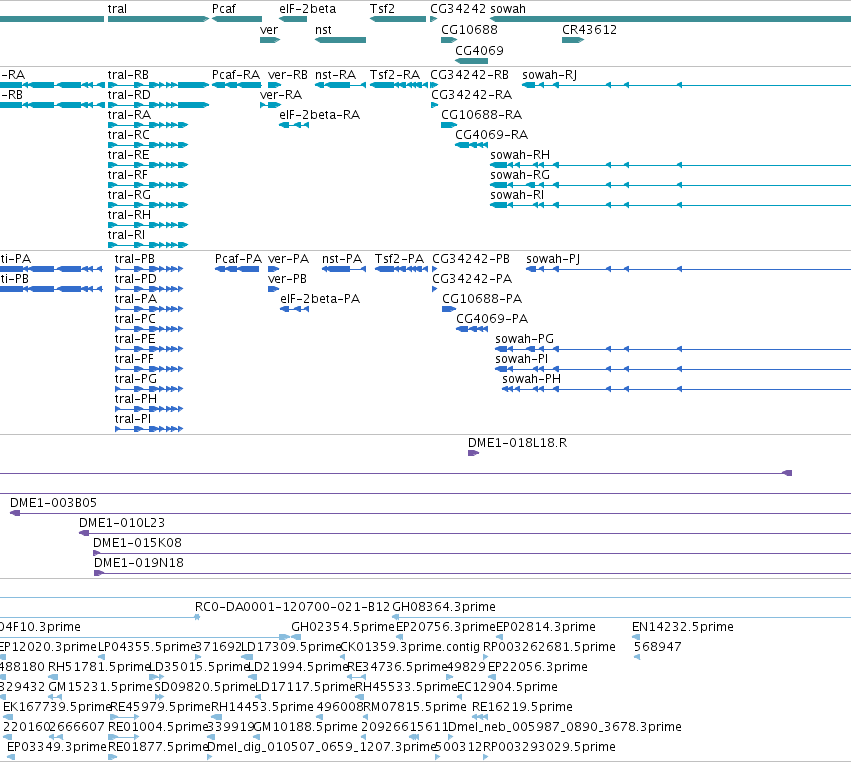The width and height of the screenshot is (851, 762).
Task: Select the RP003262681.5prime EST
Action: 486,657
